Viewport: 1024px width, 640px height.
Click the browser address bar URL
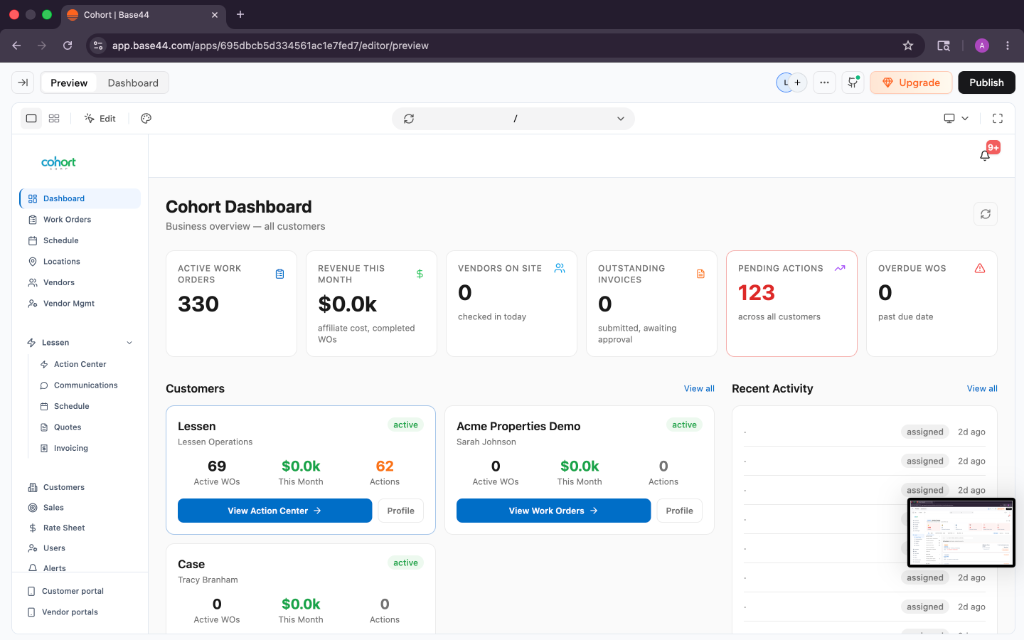click(270, 46)
